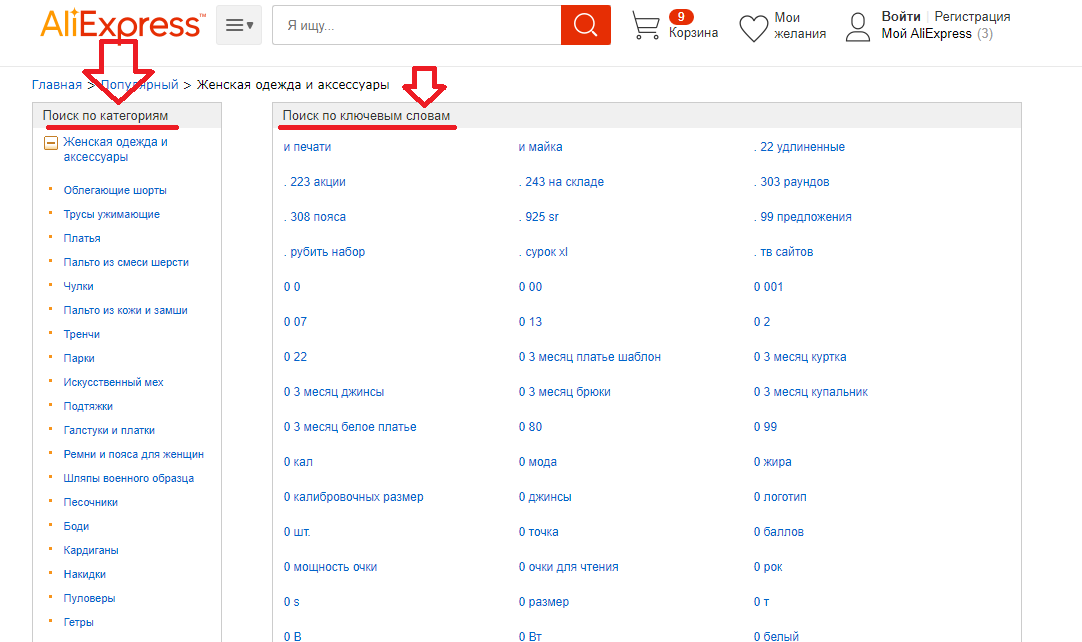
Task: Select Песочники category
Action: click(x=90, y=503)
